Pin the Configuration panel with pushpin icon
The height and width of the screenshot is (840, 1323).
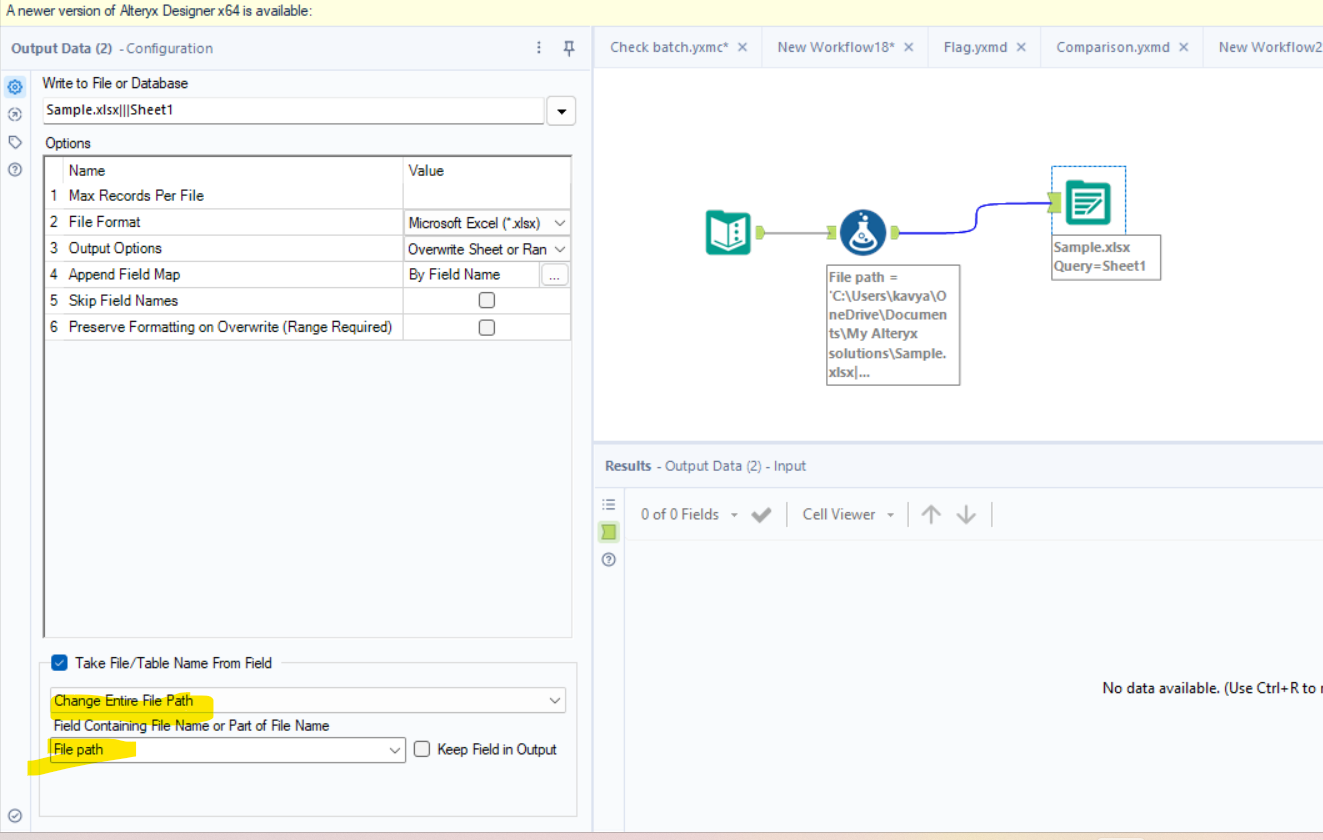(569, 48)
